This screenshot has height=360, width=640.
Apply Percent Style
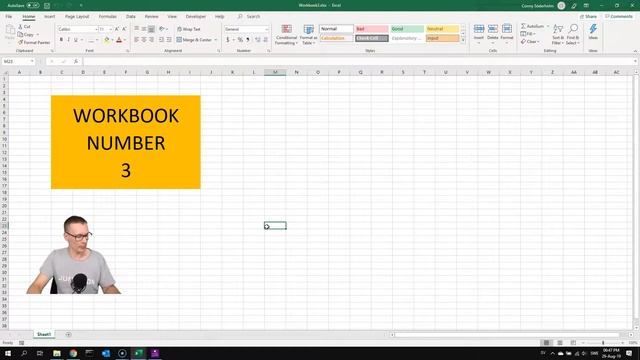(x=240, y=40)
